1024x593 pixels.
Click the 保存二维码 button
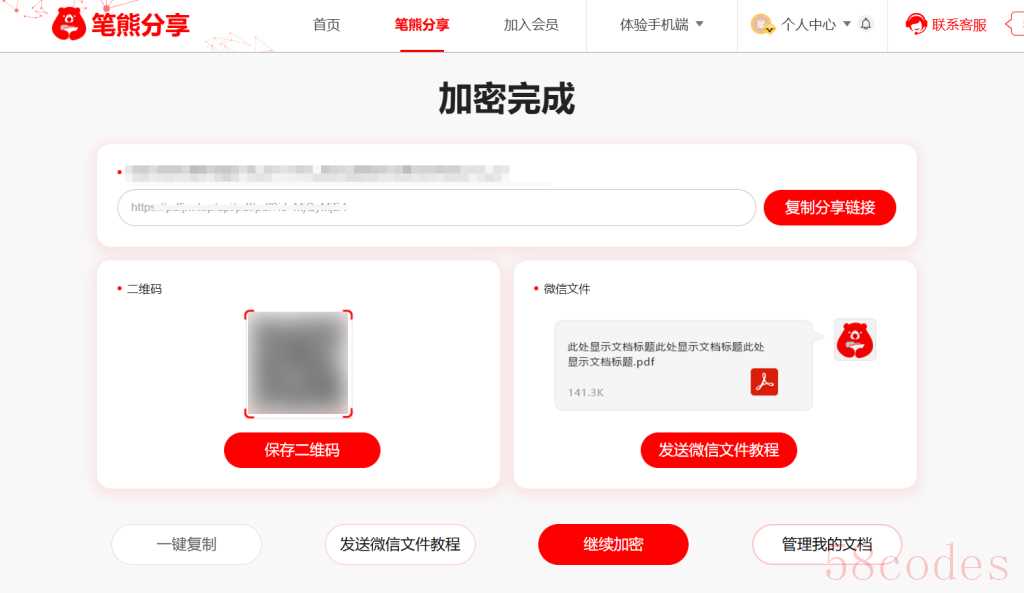click(x=302, y=450)
